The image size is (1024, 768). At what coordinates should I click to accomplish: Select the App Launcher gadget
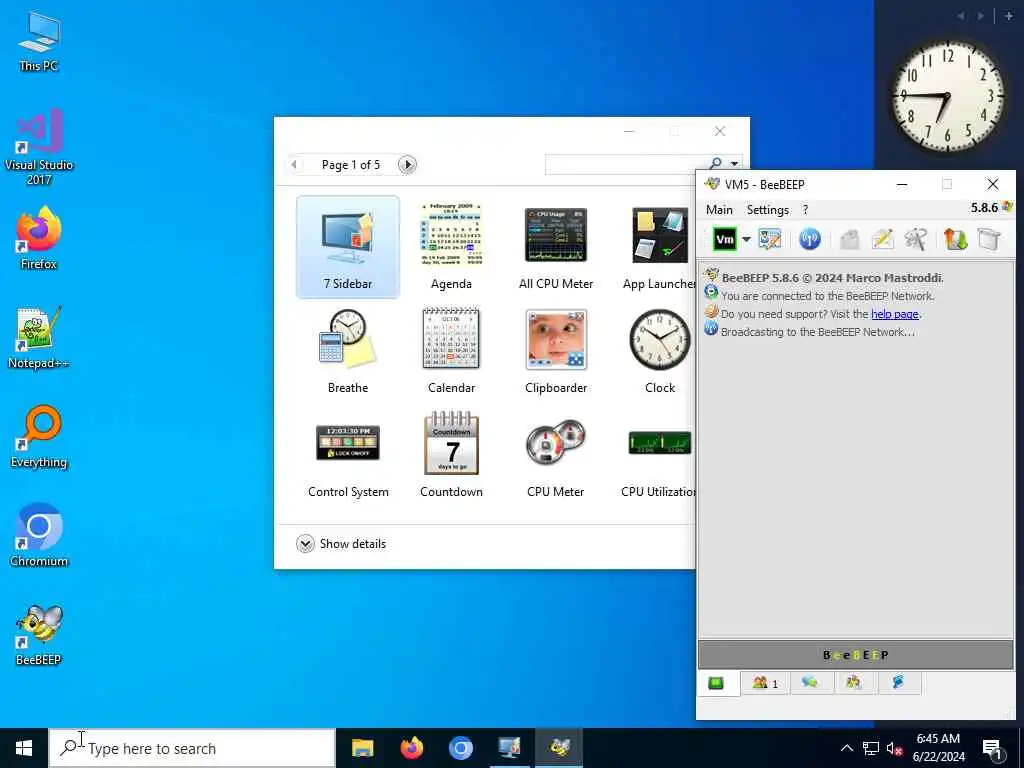tap(659, 247)
